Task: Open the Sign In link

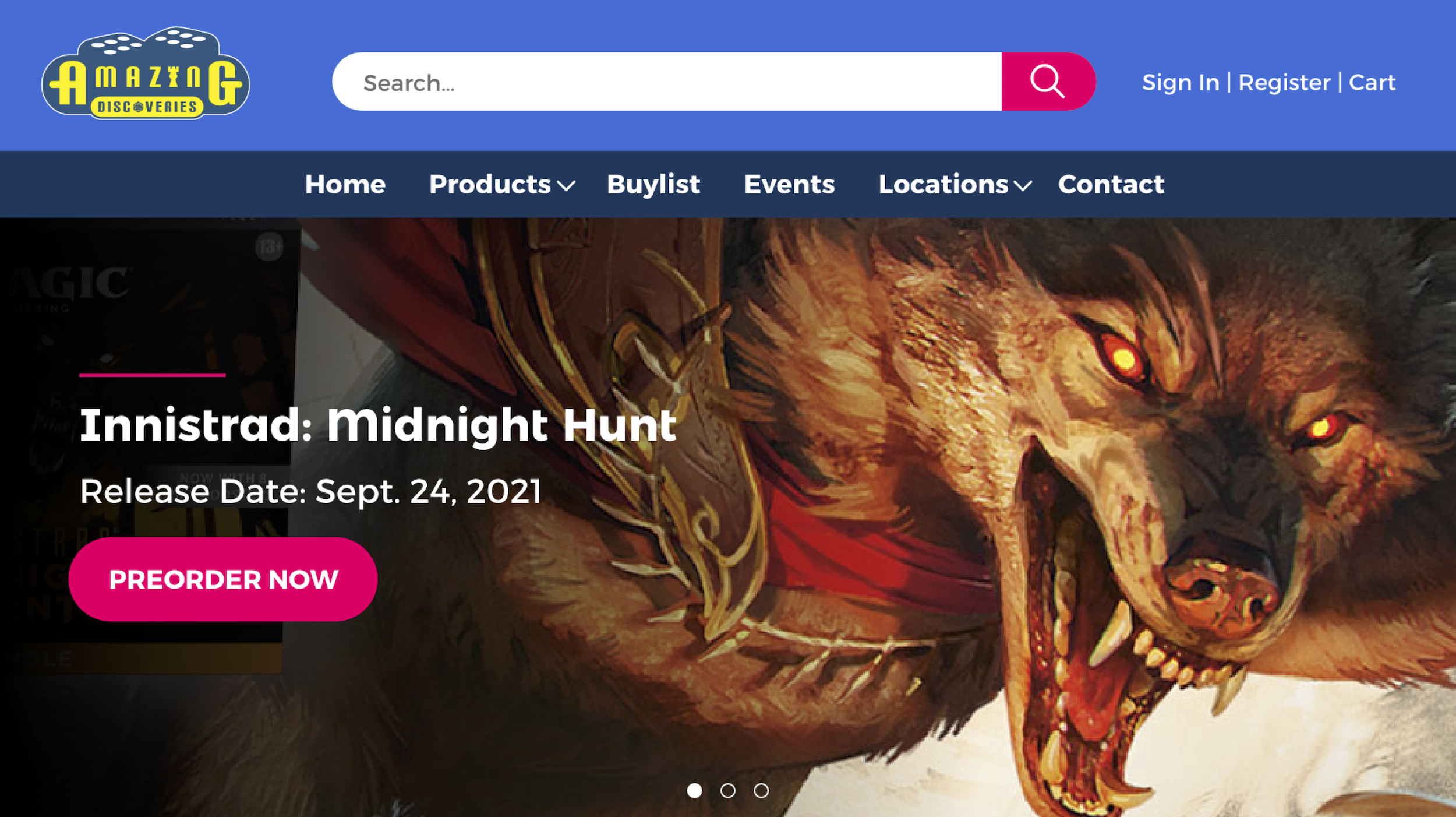Action: click(1181, 83)
